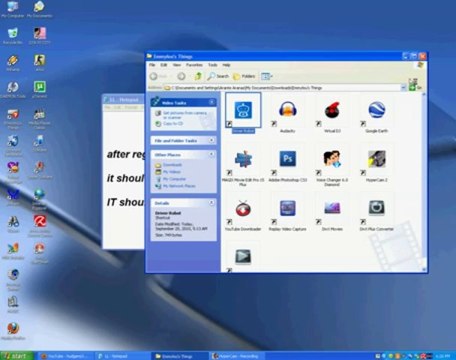Screen dimensions: 456x360
Task: Open the Media Player Classic desktop icon
Action: pyautogui.click(x=39, y=118)
